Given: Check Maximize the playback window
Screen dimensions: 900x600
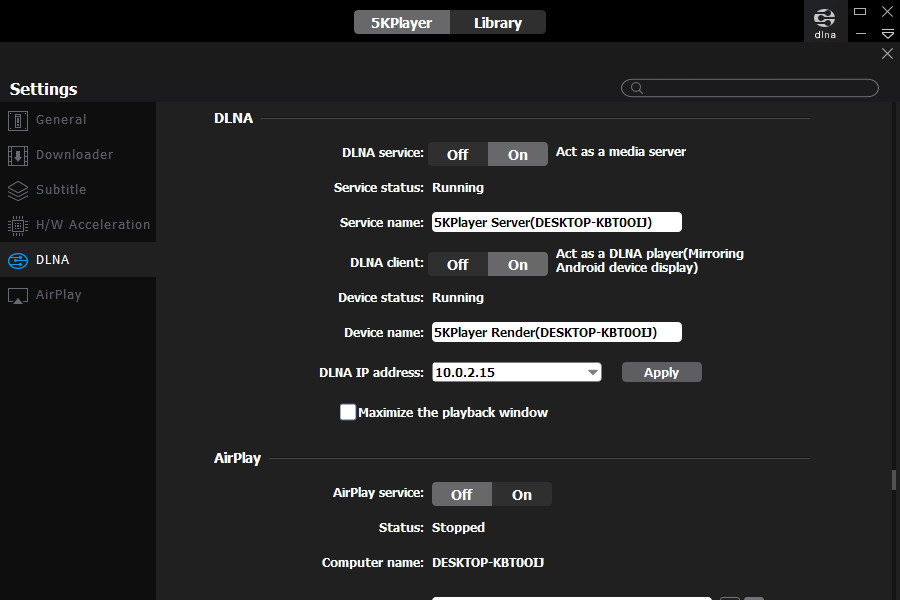Looking at the screenshot, I should click(348, 412).
